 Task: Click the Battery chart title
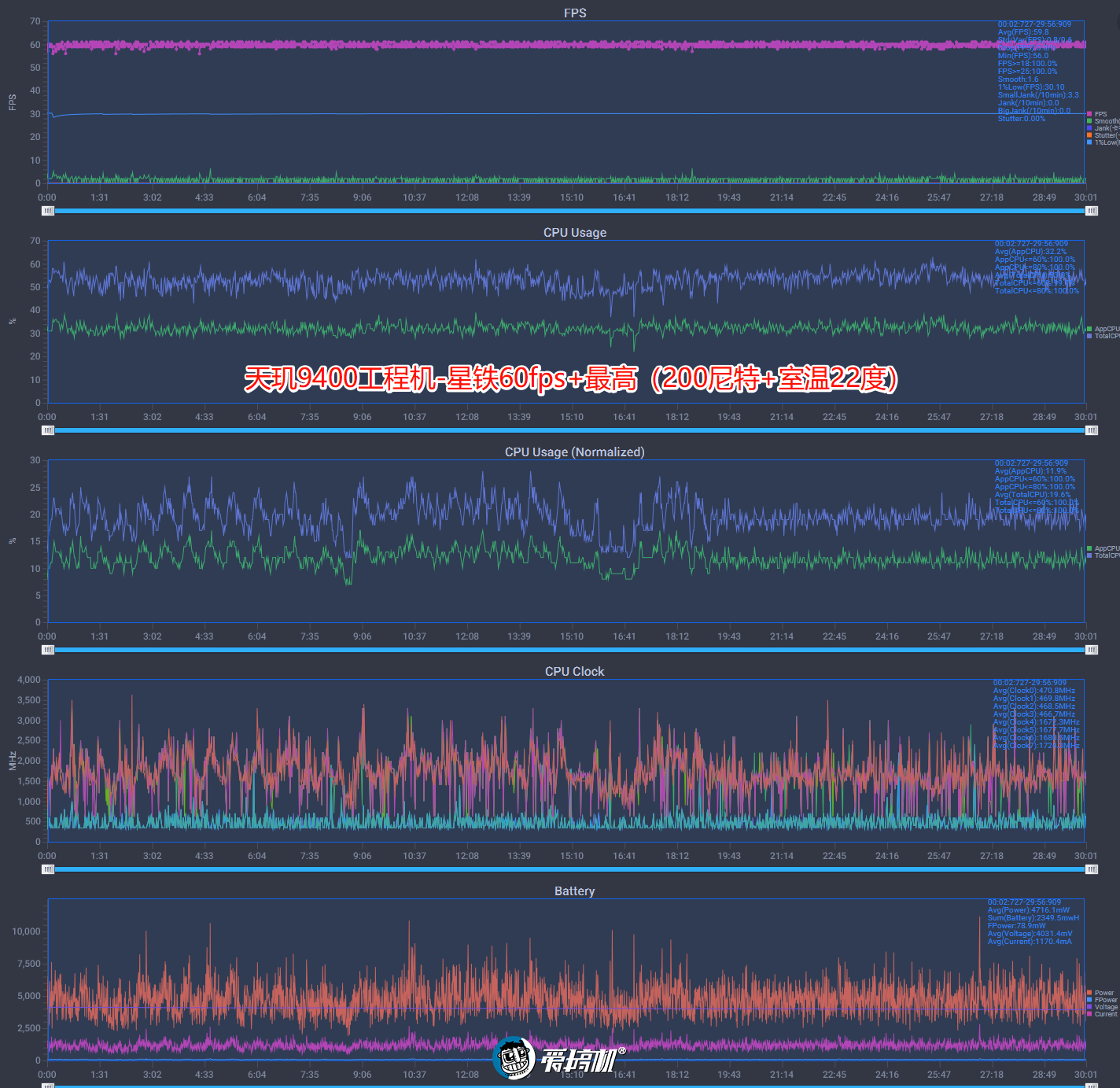coord(575,891)
